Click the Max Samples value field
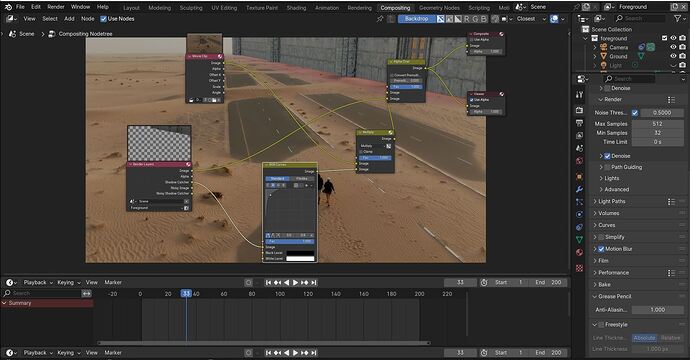Image resolution: width=690 pixels, height=360 pixels. click(657, 124)
